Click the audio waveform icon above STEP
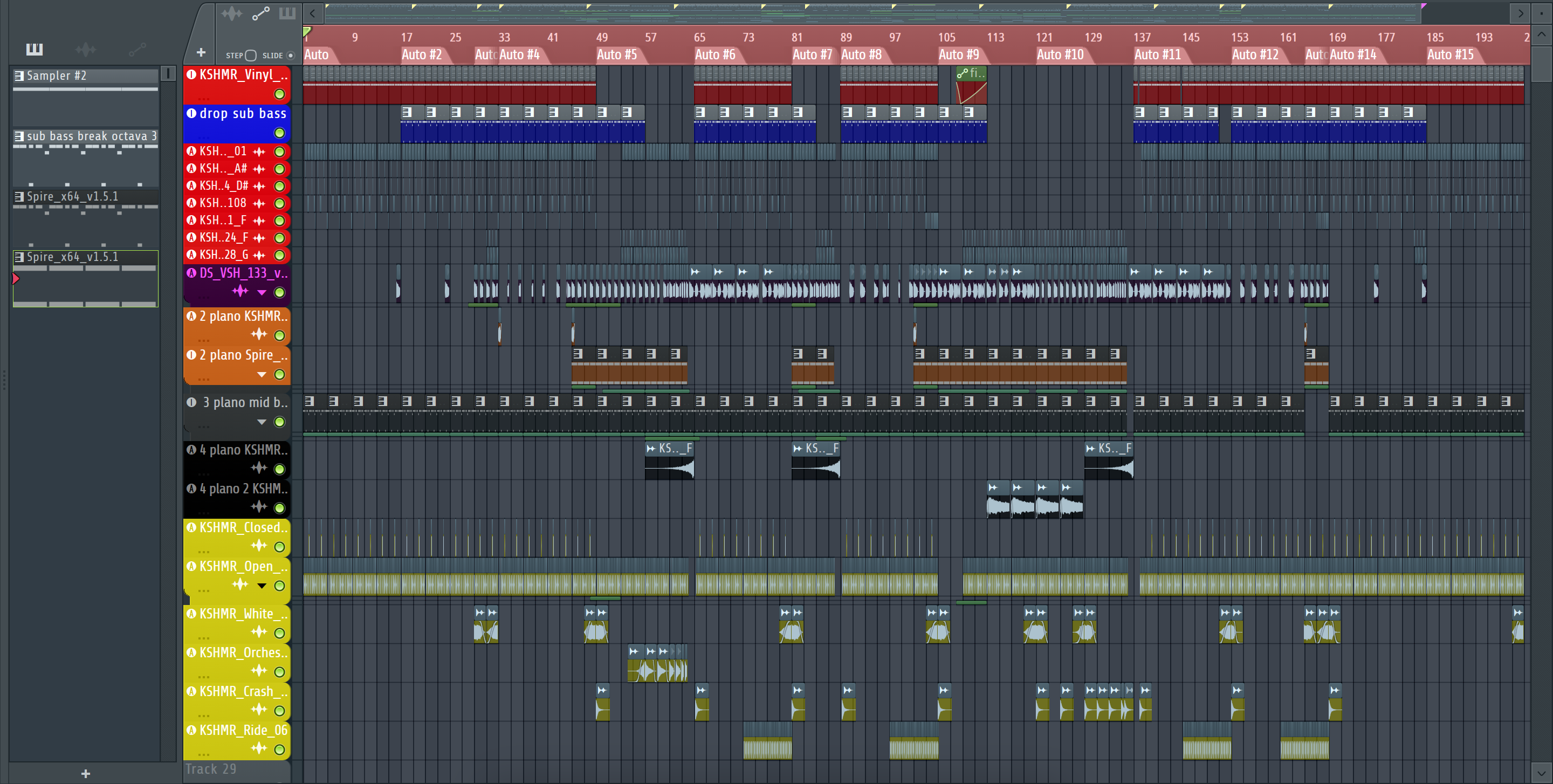Viewport: 1553px width, 784px height. point(231,13)
